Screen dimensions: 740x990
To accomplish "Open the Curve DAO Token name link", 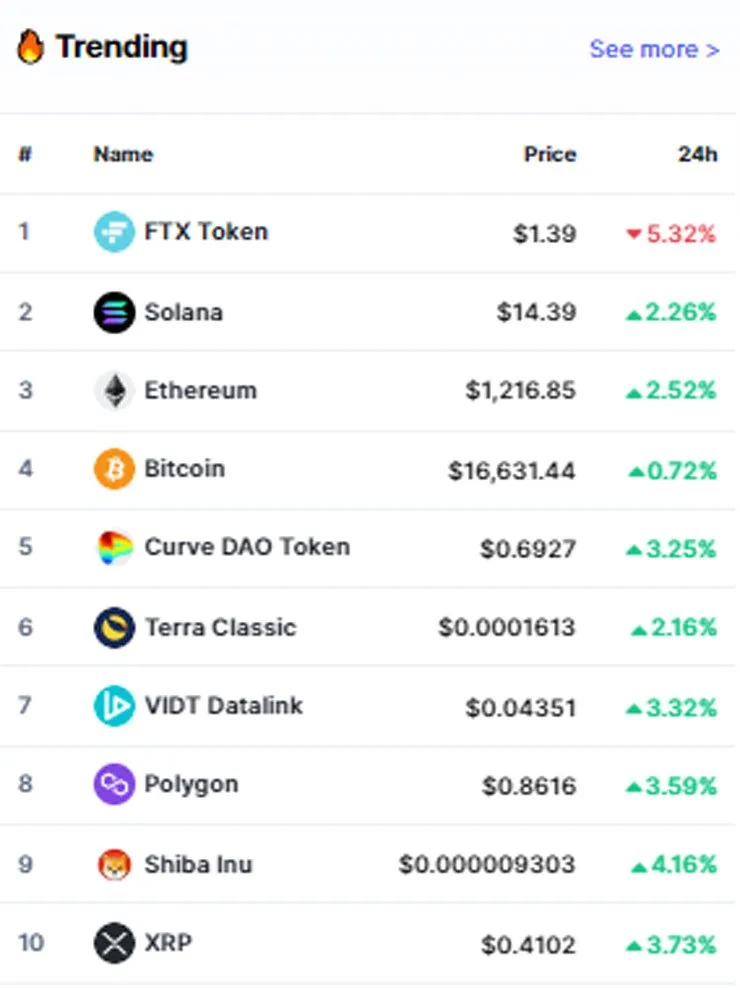I will (247, 547).
